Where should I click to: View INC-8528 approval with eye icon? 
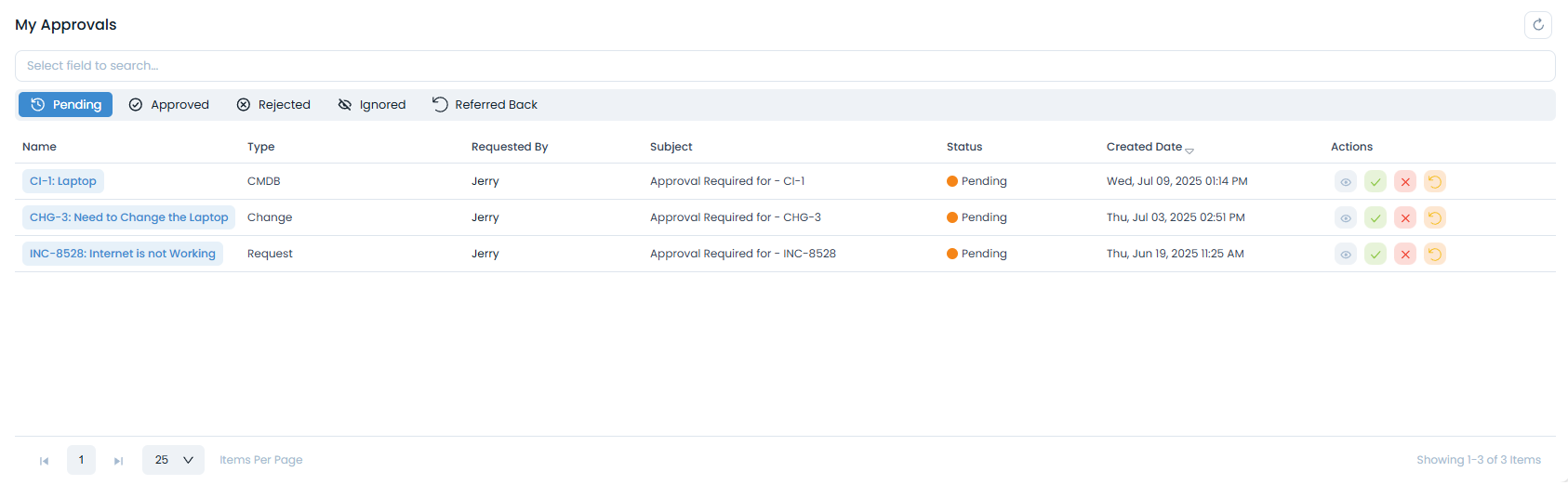pos(1346,255)
